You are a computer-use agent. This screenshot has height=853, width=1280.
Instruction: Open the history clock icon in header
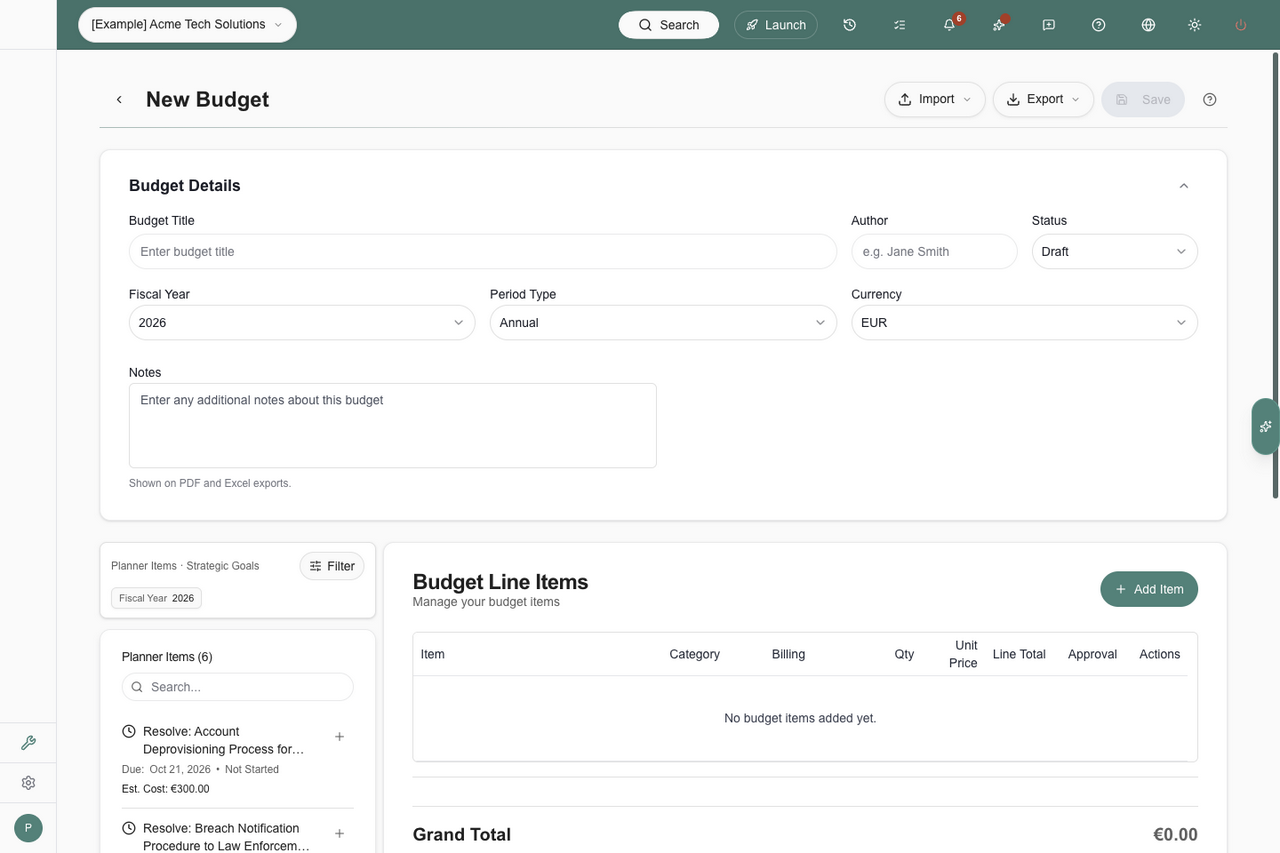[x=849, y=25]
